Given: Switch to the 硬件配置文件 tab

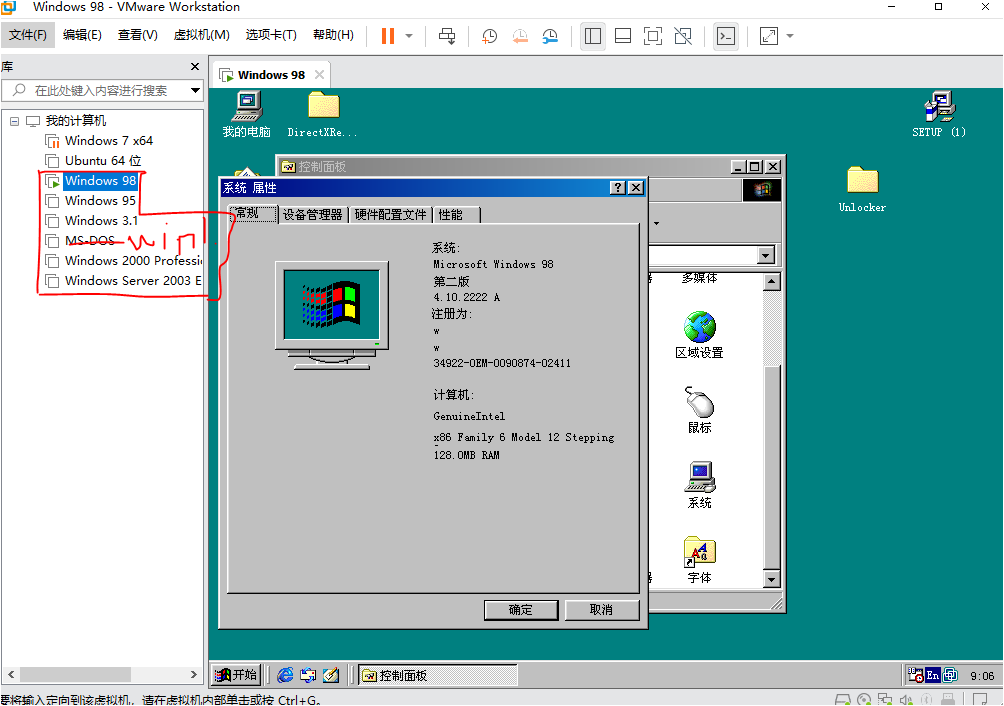Looking at the screenshot, I should [390, 215].
